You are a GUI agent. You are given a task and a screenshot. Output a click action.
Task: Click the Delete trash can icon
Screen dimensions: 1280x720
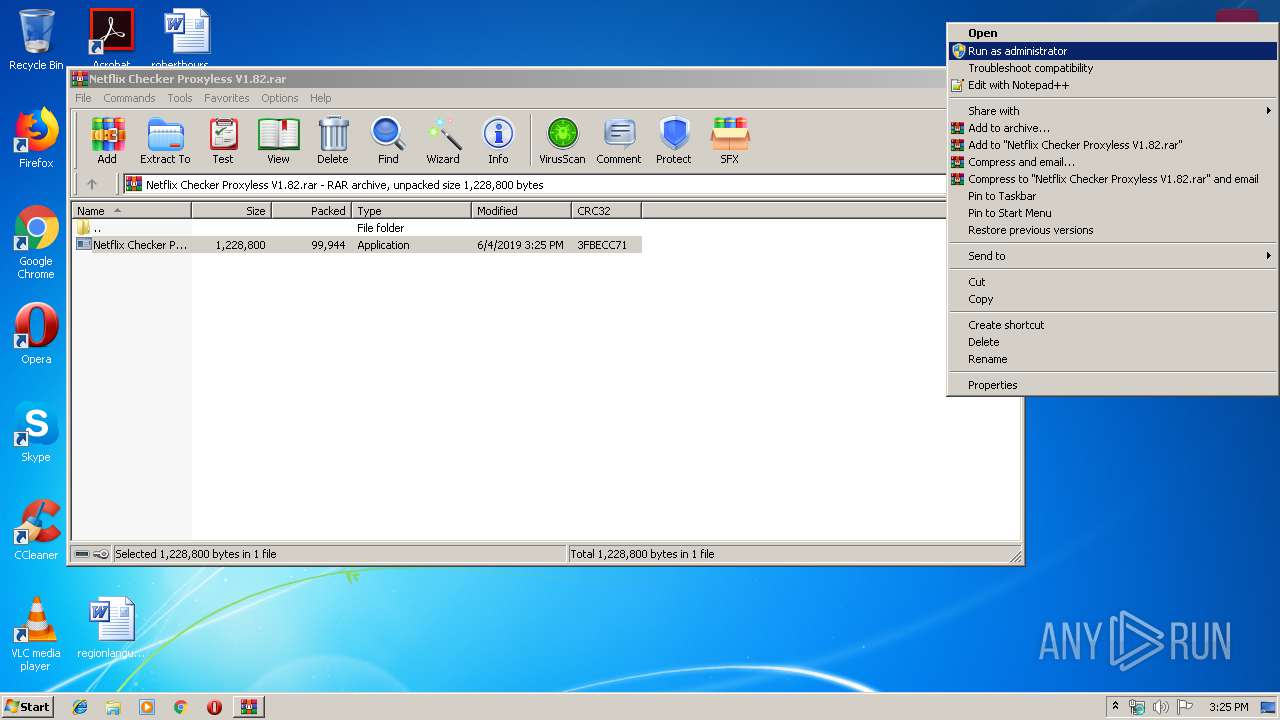coord(333,140)
